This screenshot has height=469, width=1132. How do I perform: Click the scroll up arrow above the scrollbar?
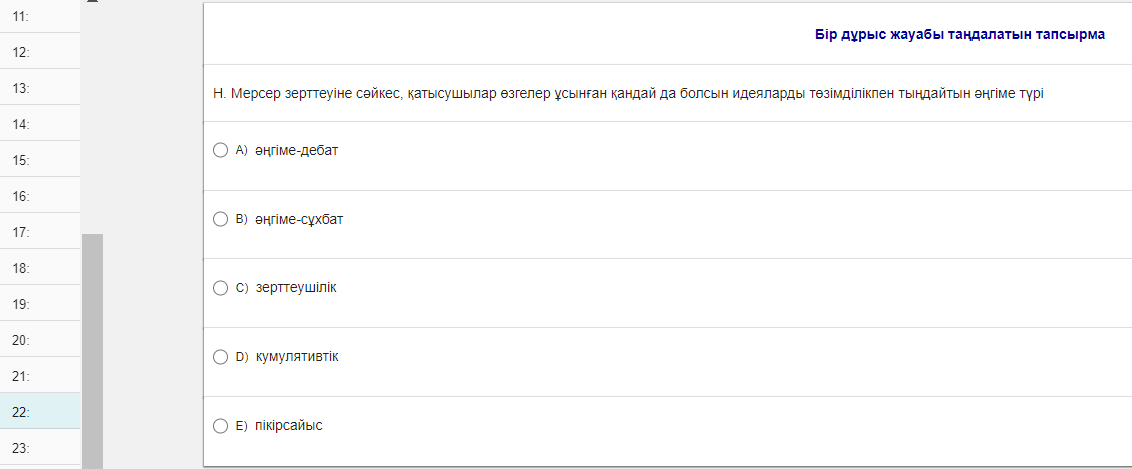92,3
